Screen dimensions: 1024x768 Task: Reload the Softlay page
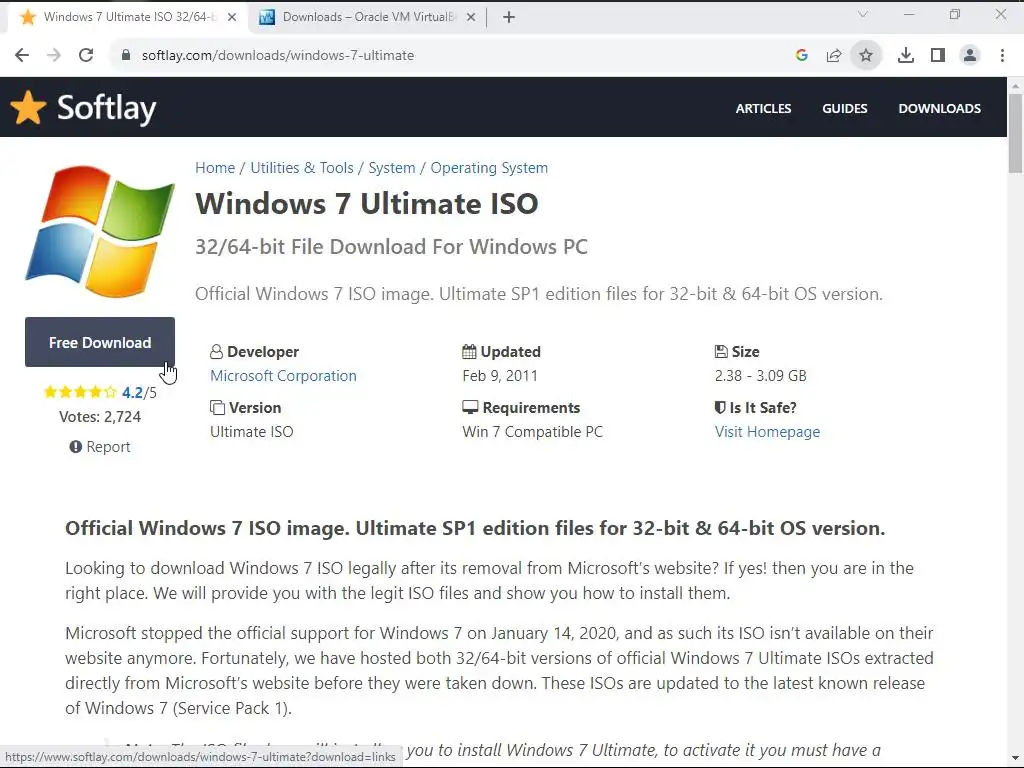[86, 56]
